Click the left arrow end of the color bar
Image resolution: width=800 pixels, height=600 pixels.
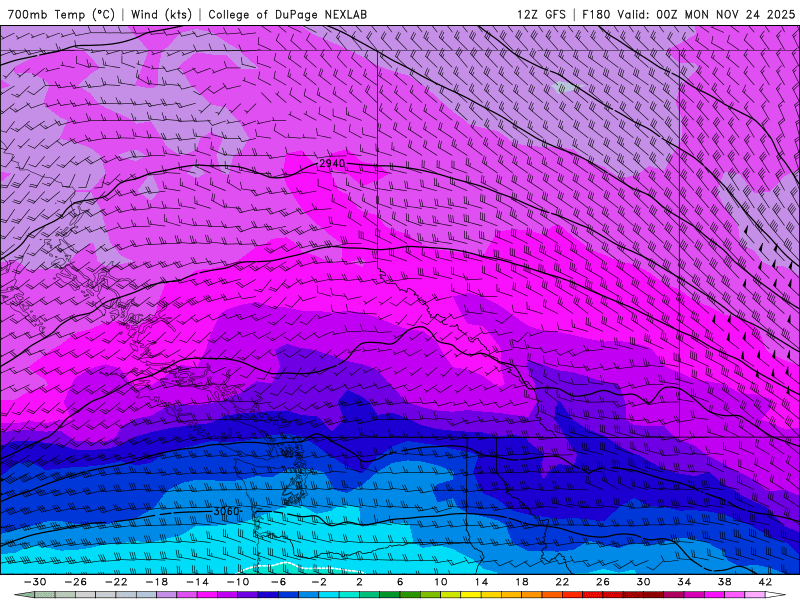[x=24, y=595]
